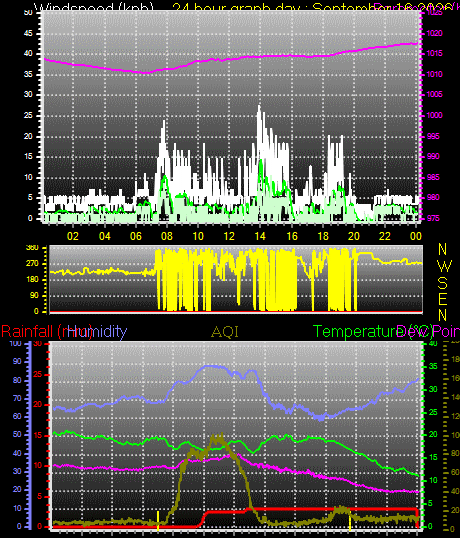
Task: Click the blue '60' humidity axis value
Action: [17, 417]
